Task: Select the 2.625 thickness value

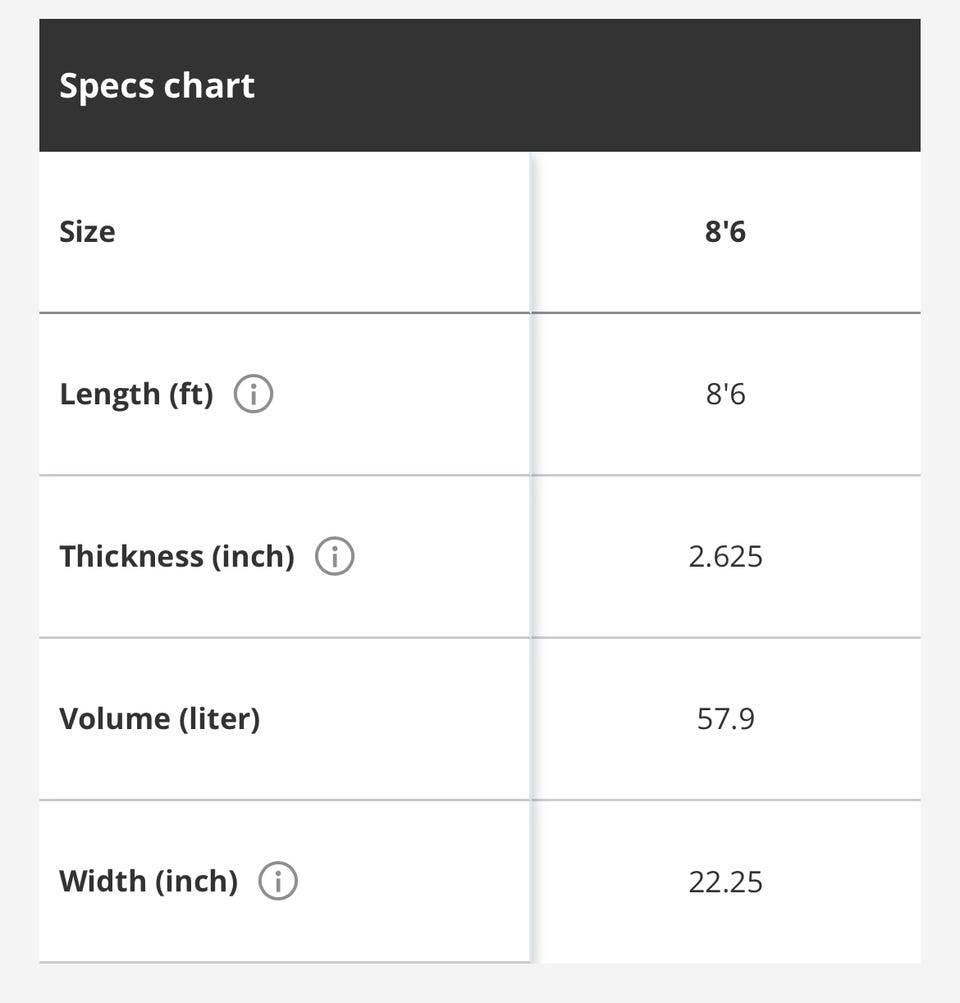Action: click(x=725, y=556)
